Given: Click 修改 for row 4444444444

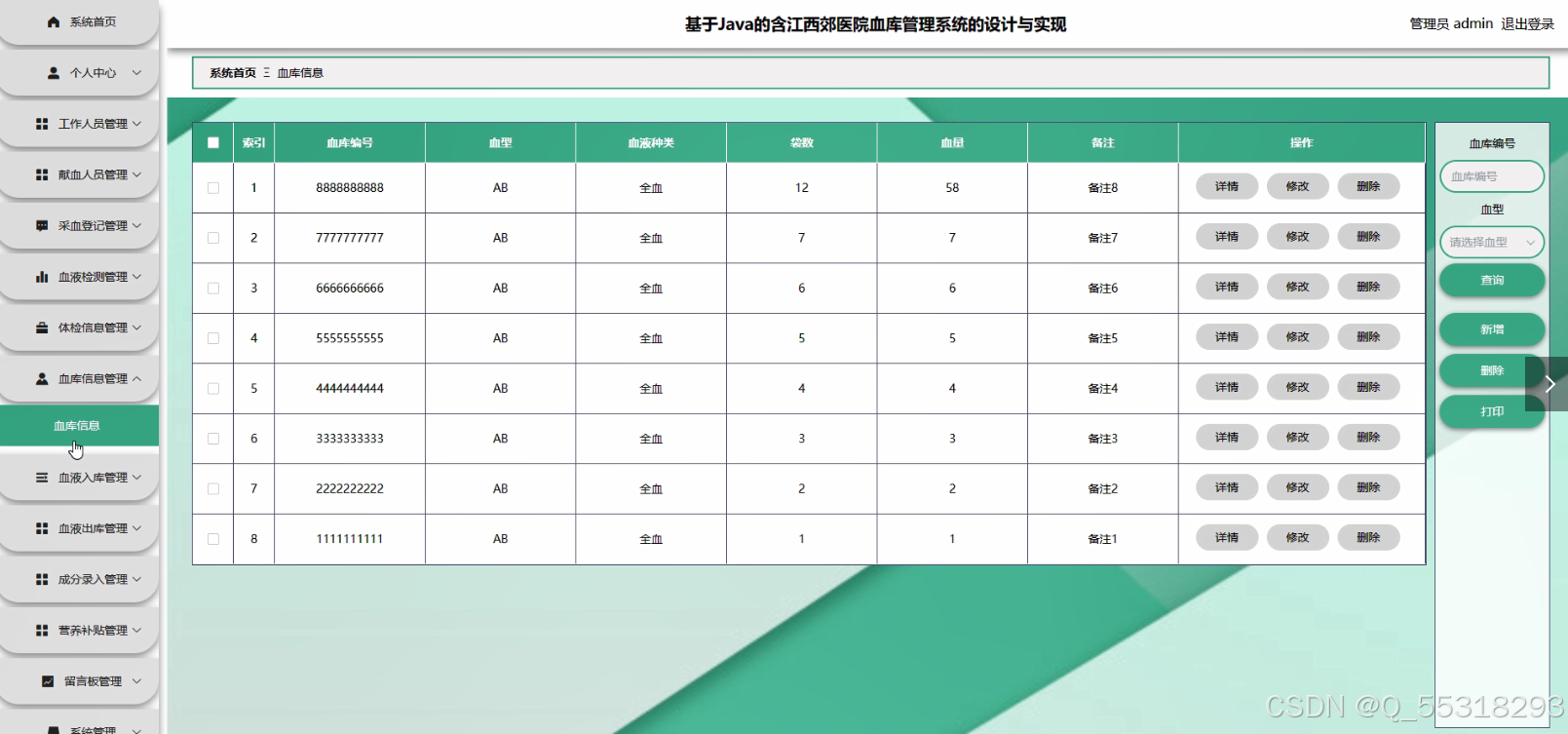Looking at the screenshot, I should (x=1297, y=387).
